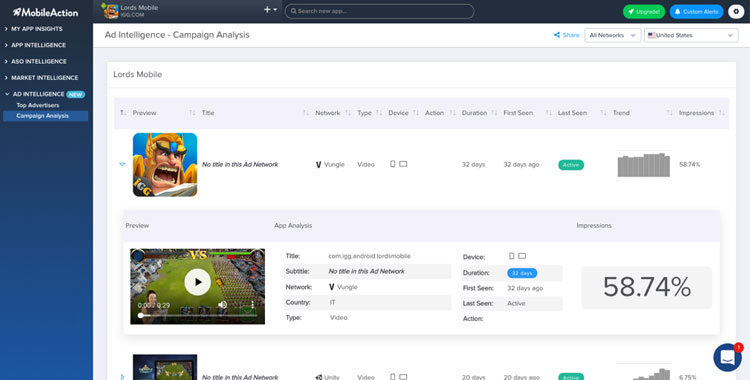Click '32 days ago' in Vungle row
Viewport: 750px width, 380px height.
pyautogui.click(x=521, y=165)
